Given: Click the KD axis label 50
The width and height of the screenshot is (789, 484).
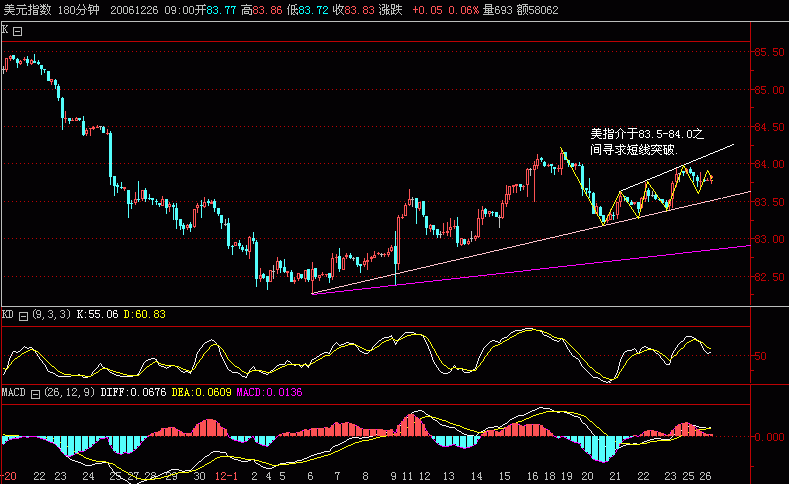Looking at the screenshot, I should pyautogui.click(x=760, y=356).
